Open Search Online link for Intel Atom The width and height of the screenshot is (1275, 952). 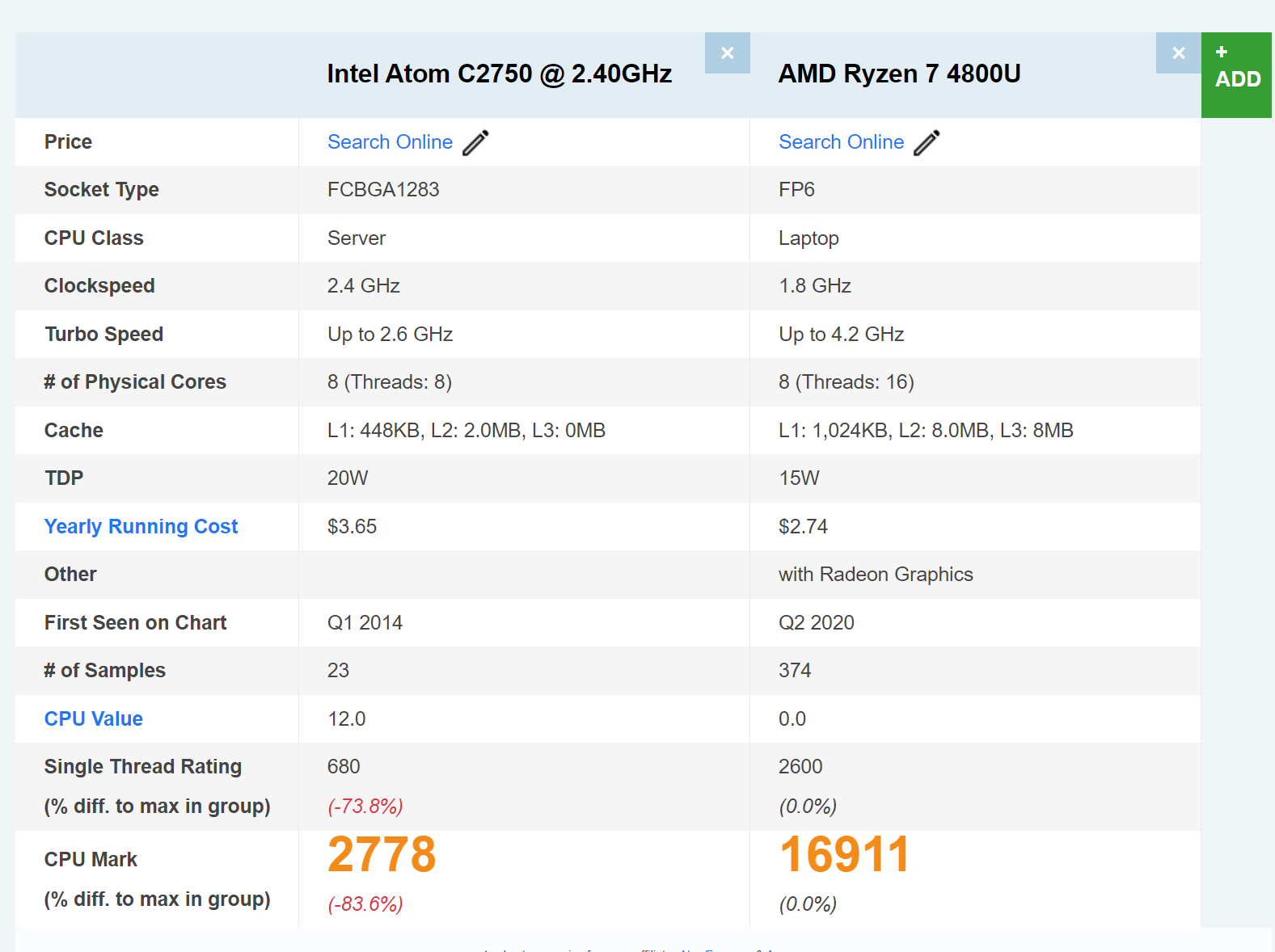point(390,142)
